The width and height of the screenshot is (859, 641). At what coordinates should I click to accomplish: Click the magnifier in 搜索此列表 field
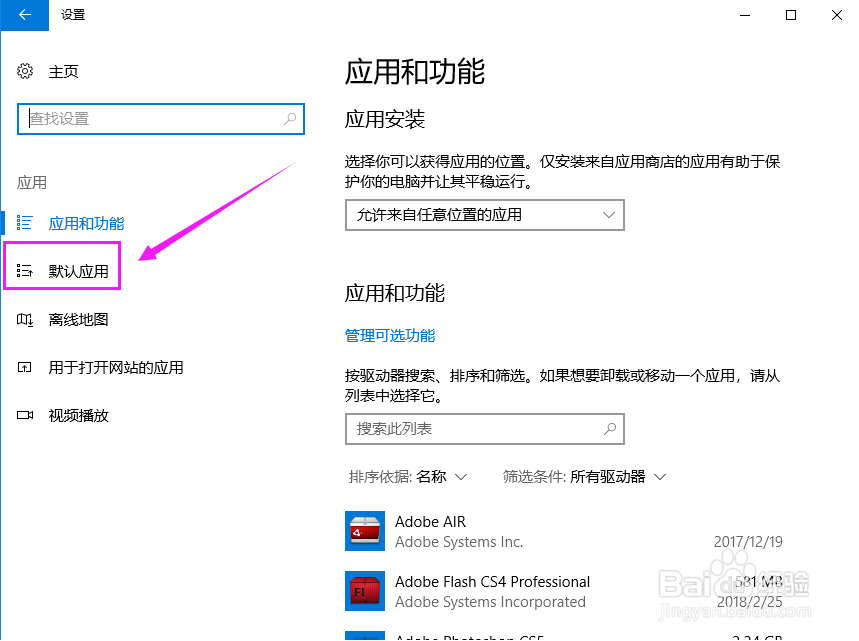[x=610, y=428]
